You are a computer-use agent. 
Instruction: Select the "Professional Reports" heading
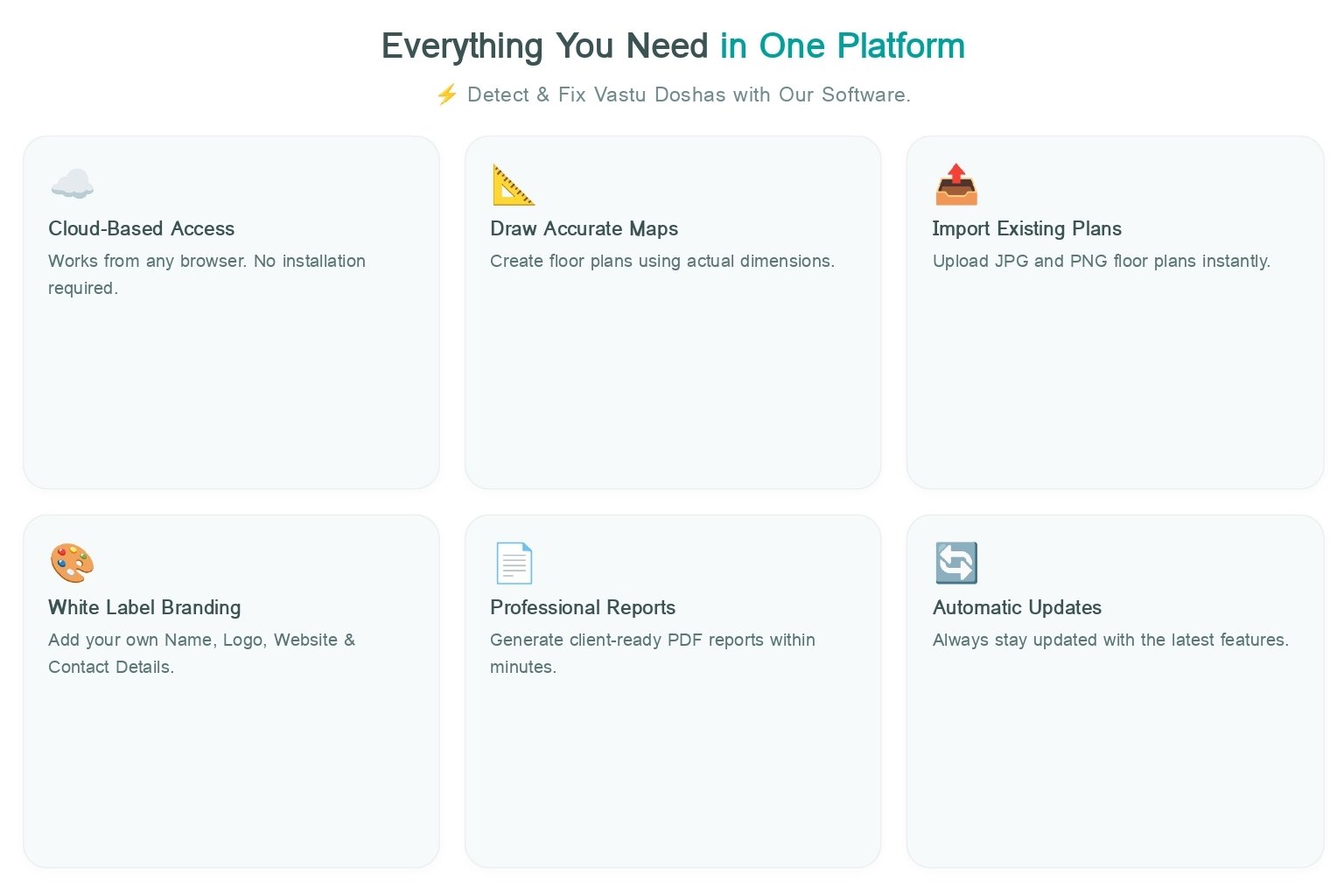click(583, 607)
